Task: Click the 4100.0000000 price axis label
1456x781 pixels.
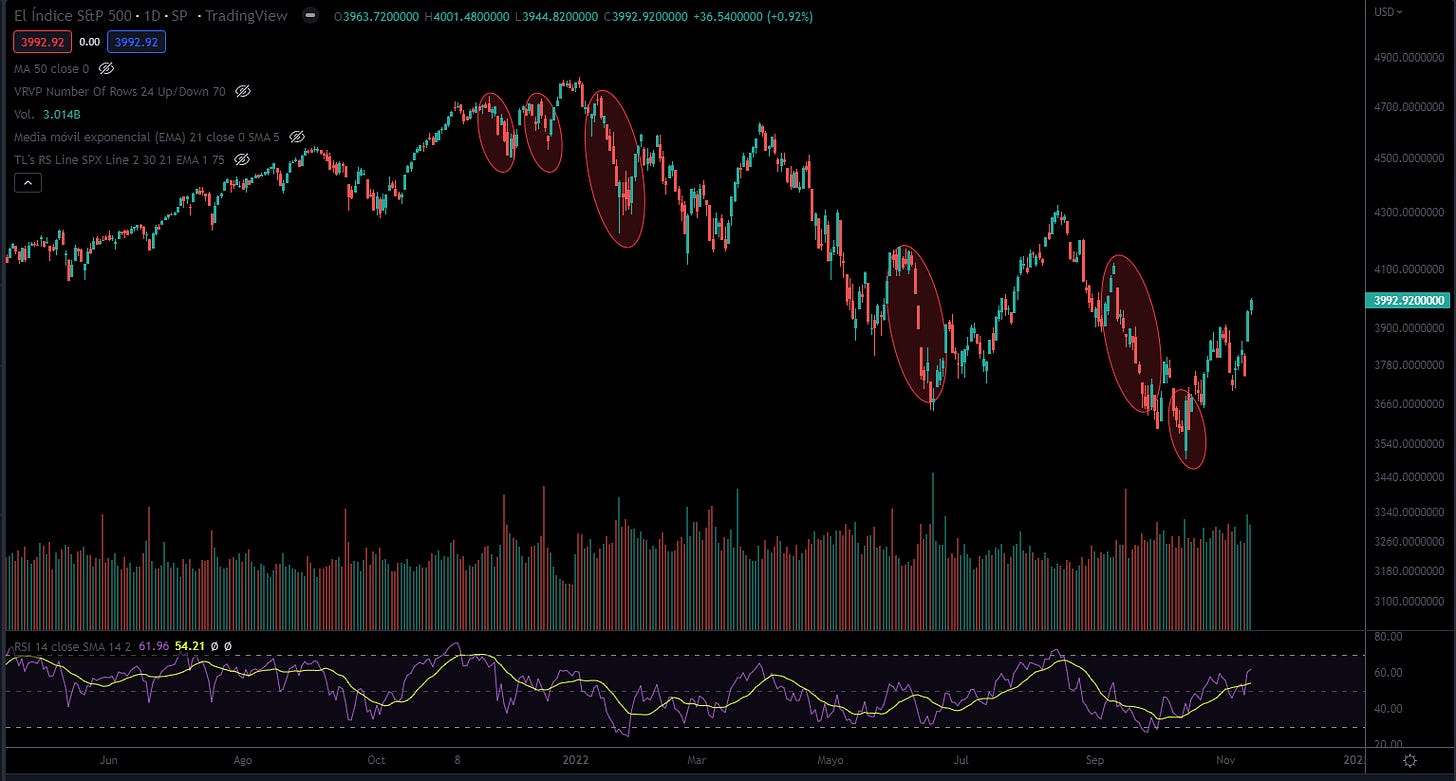Action: (x=1408, y=270)
